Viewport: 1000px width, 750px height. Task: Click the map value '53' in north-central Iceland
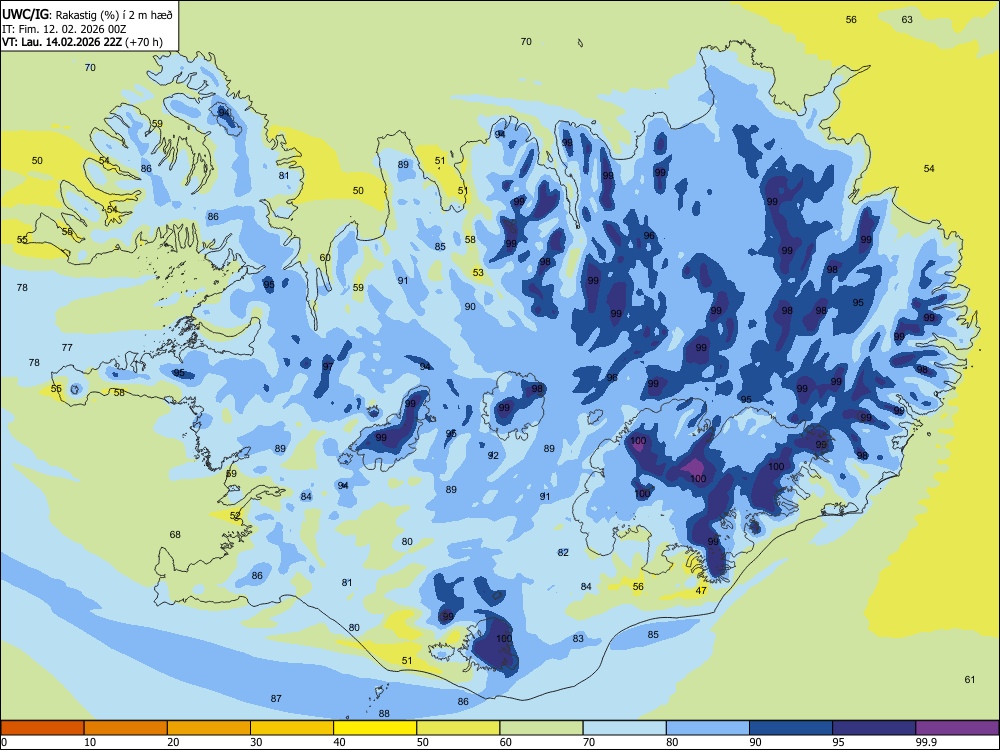478,273
